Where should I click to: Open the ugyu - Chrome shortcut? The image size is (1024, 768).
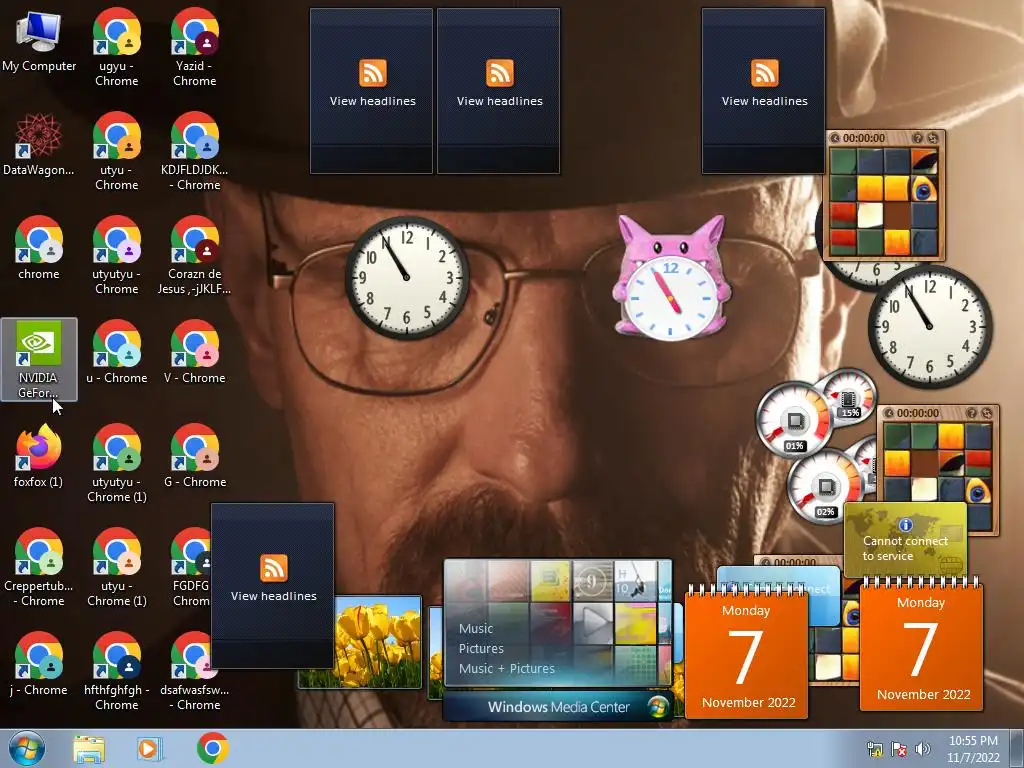tap(116, 48)
